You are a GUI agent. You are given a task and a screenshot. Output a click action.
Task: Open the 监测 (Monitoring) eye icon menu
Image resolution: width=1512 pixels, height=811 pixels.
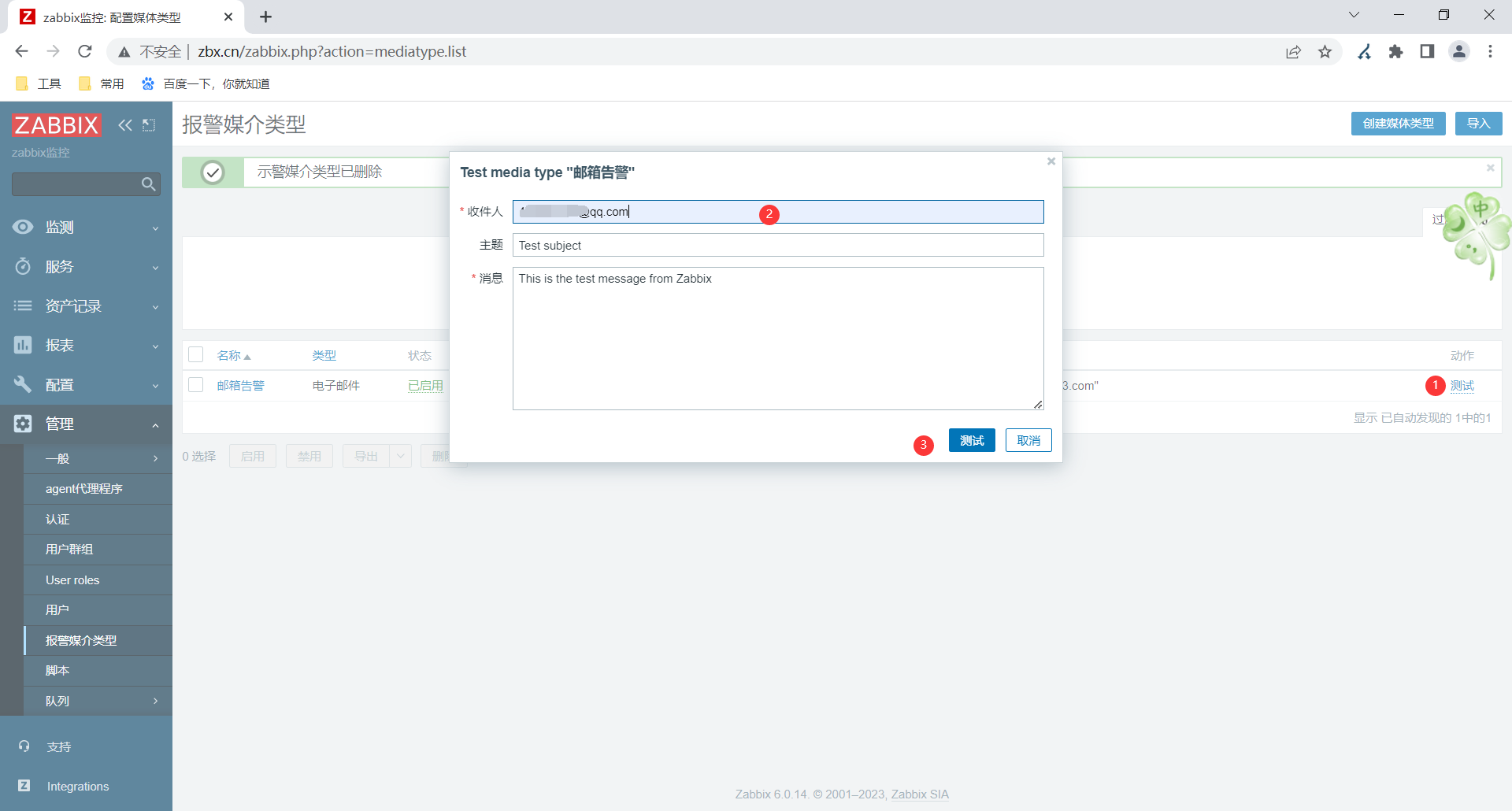23,227
